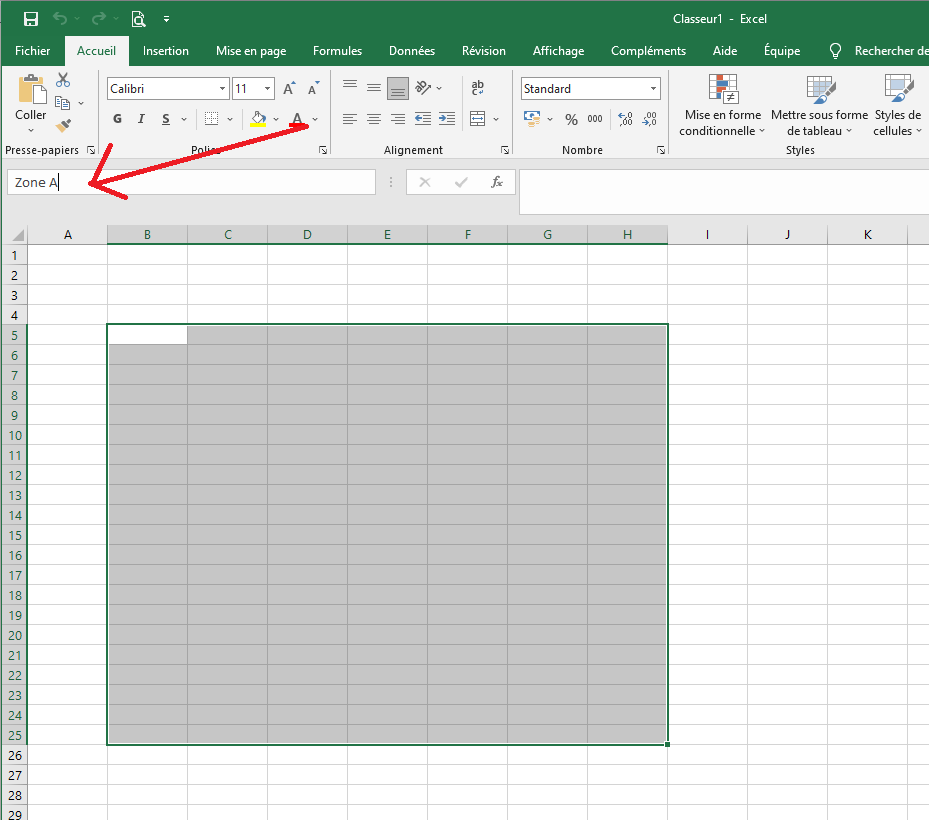Open the Calibri font name dropdown
Viewport: 929px width, 820px height.
click(x=222, y=89)
